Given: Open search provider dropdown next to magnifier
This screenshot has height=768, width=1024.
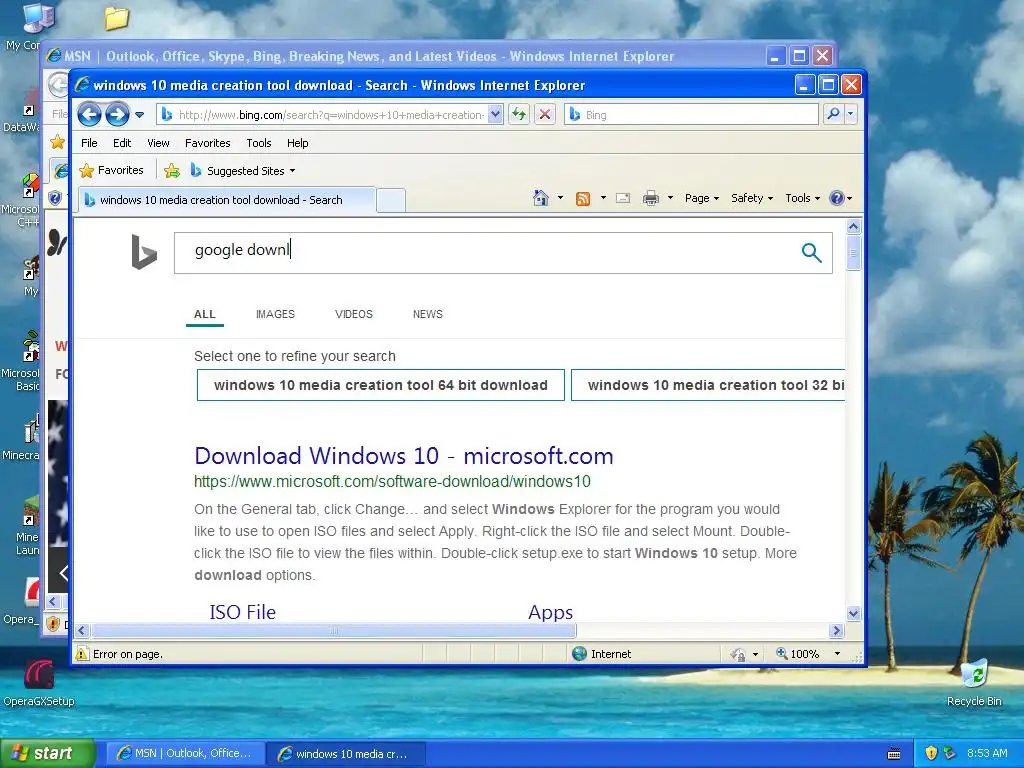Looking at the screenshot, I should tap(850, 114).
